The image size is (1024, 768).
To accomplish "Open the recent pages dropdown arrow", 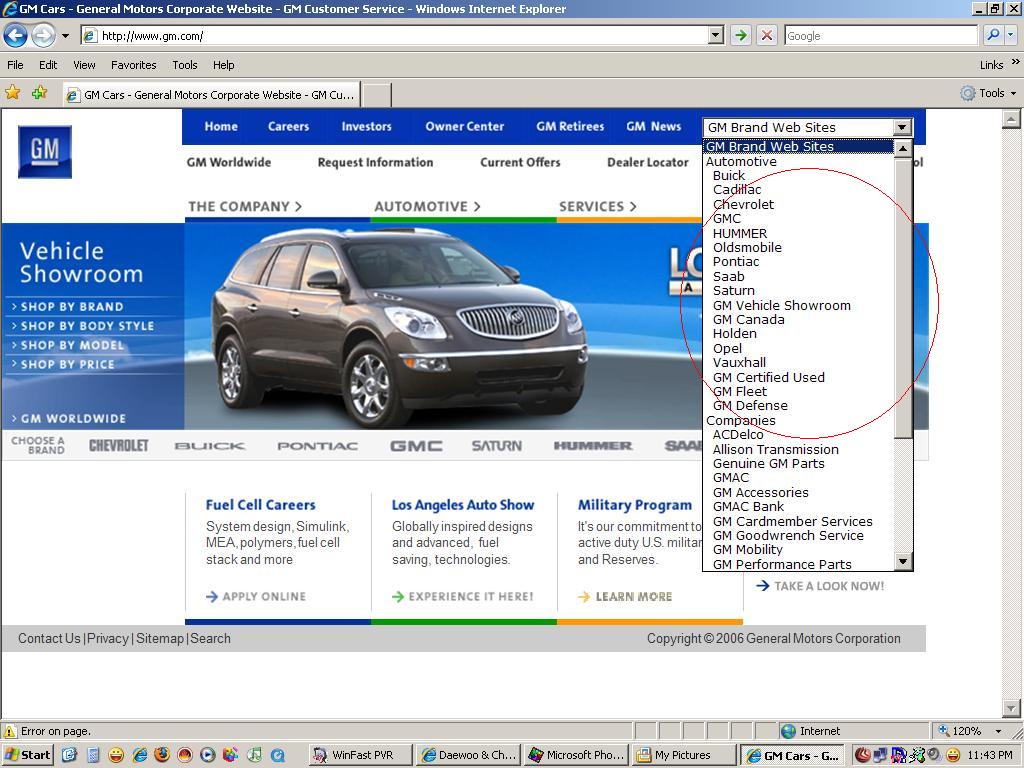I will click(x=65, y=36).
